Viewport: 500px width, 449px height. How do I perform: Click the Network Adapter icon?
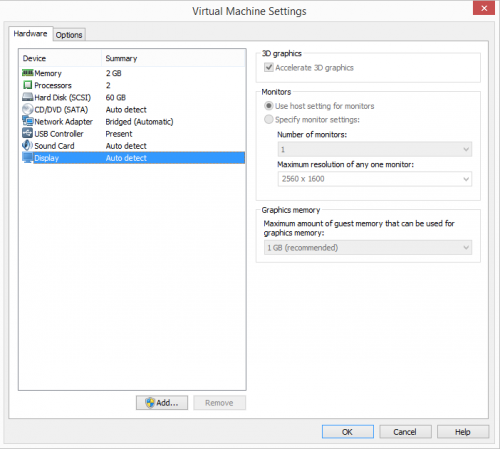point(28,121)
